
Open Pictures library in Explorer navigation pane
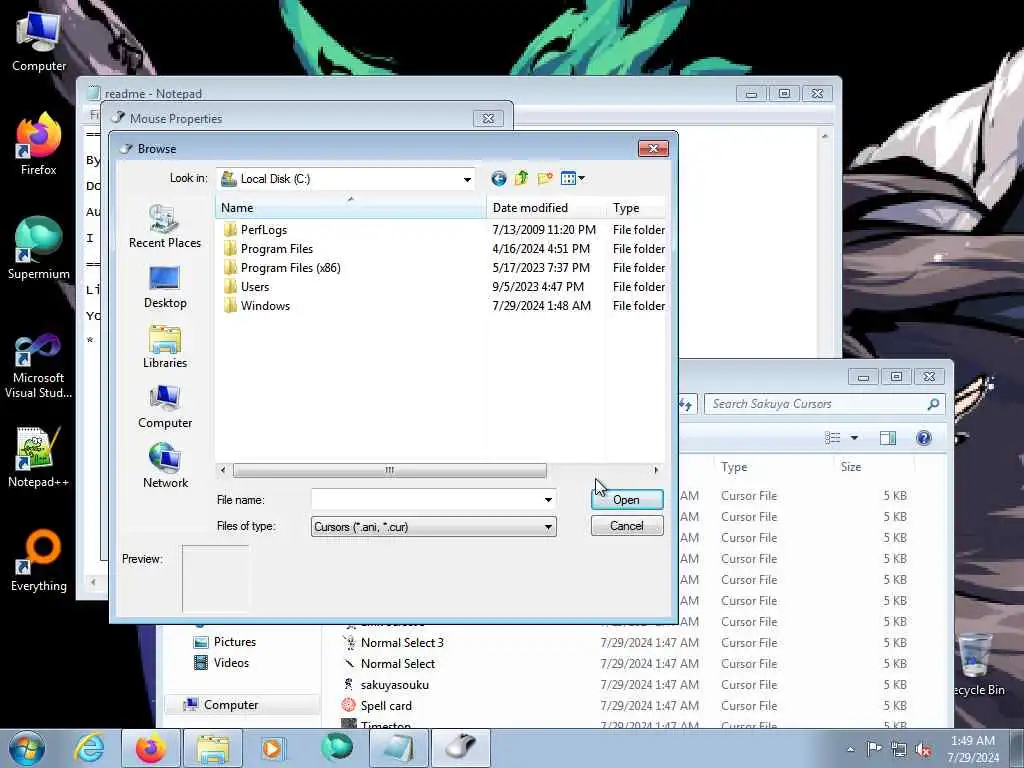tap(225, 642)
